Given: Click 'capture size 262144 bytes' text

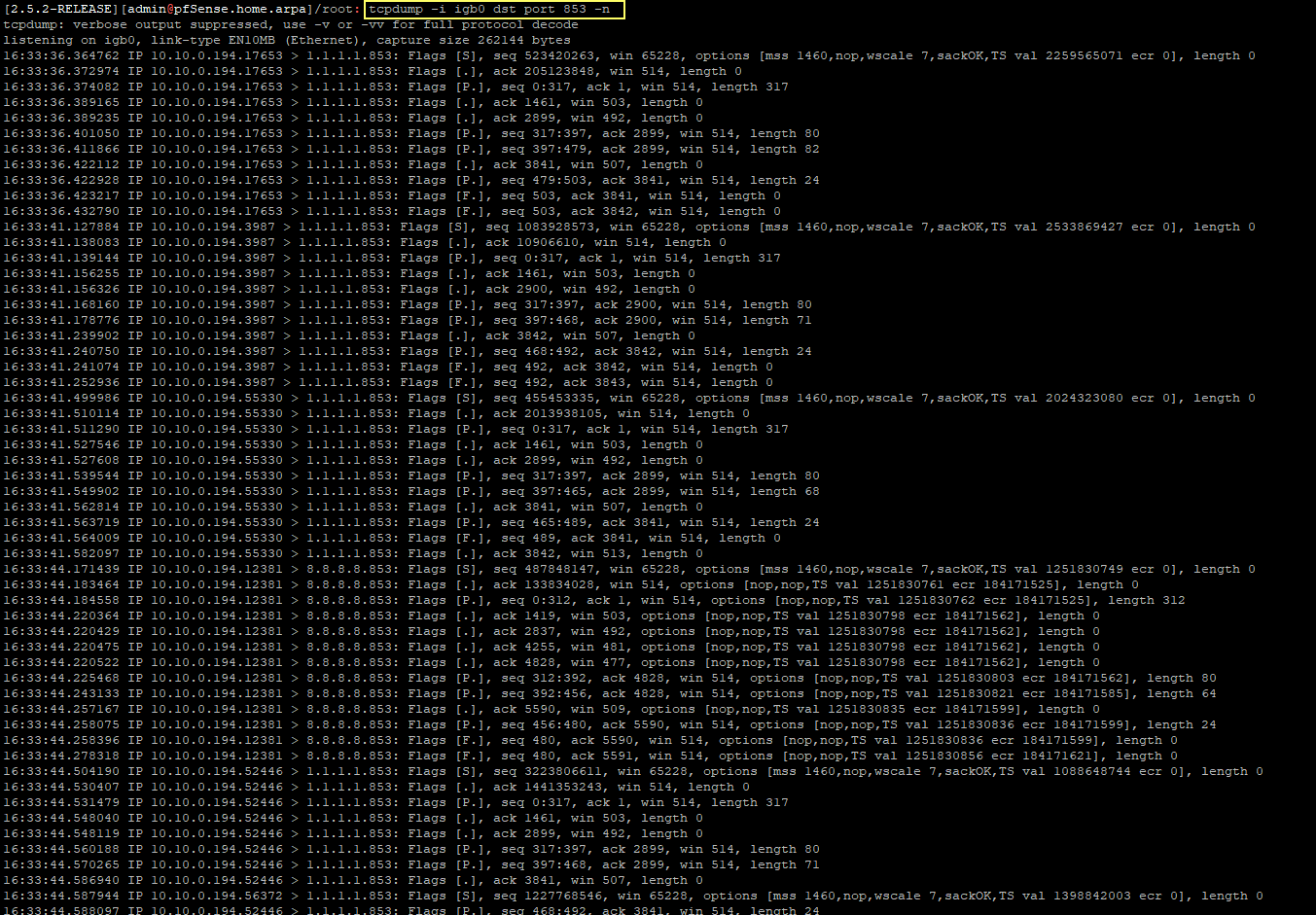Looking at the screenshot, I should (x=474, y=40).
